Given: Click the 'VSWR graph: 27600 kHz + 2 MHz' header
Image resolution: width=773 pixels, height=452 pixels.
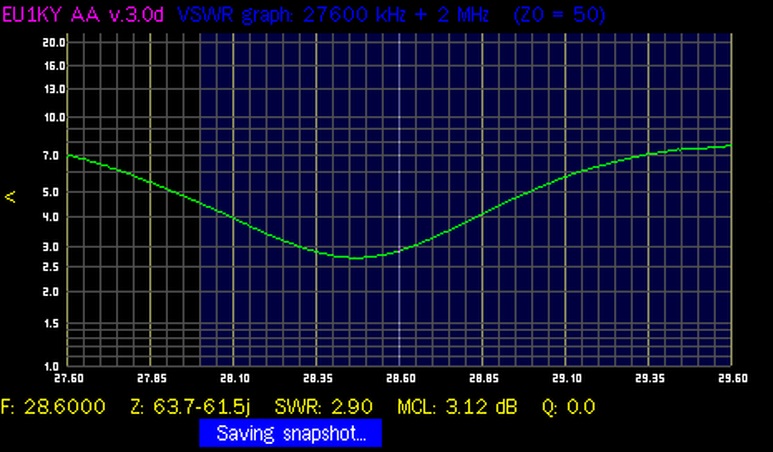Looking at the screenshot, I should point(333,15).
